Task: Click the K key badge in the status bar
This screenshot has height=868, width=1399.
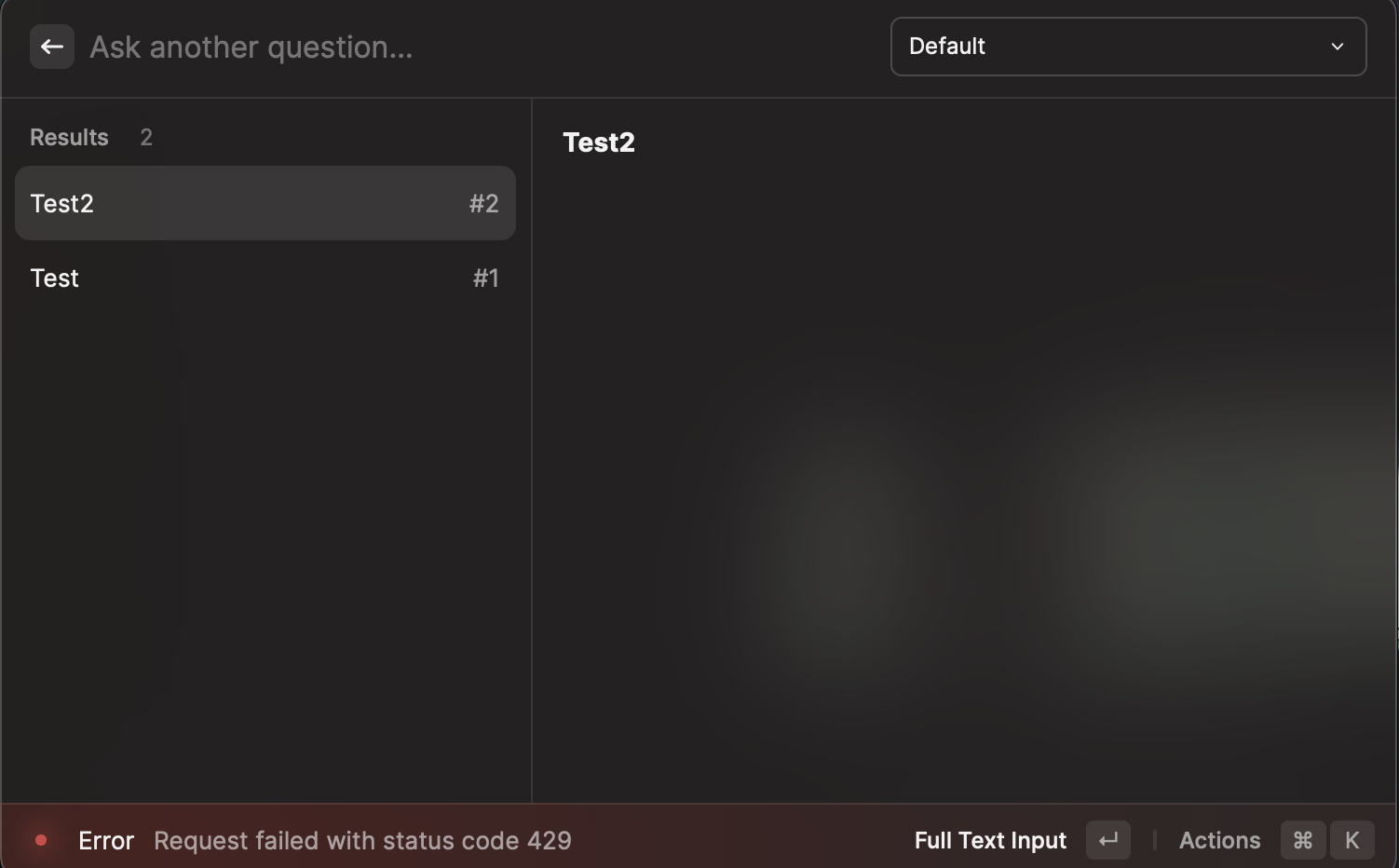Action: click(x=1351, y=840)
